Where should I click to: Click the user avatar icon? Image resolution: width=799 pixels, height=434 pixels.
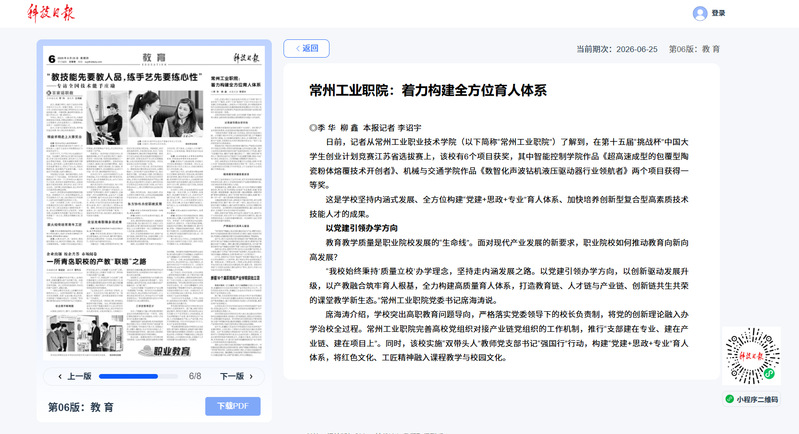700,13
